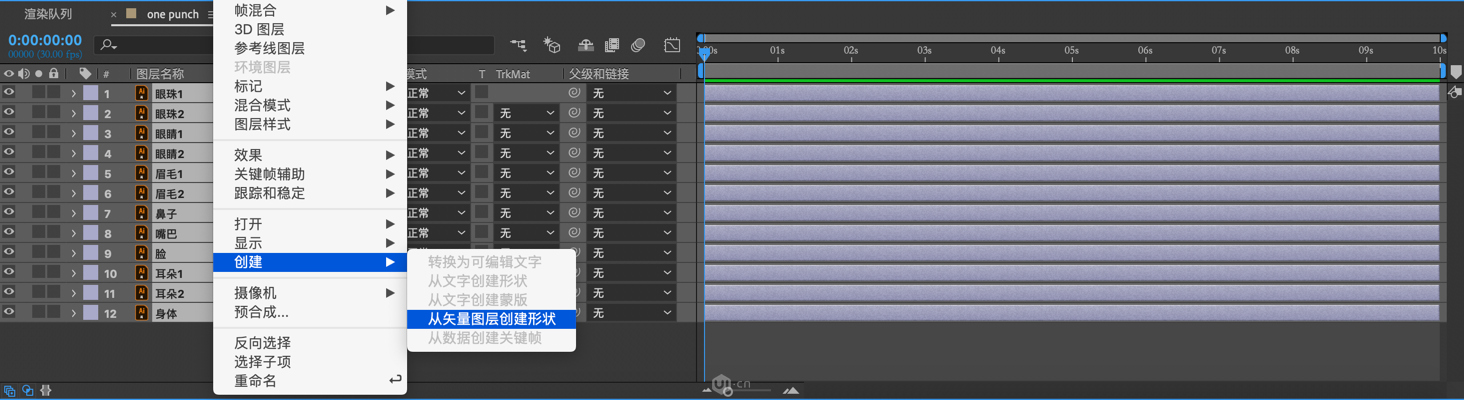
Task: Select 预合成... from context menu
Action: point(261,312)
